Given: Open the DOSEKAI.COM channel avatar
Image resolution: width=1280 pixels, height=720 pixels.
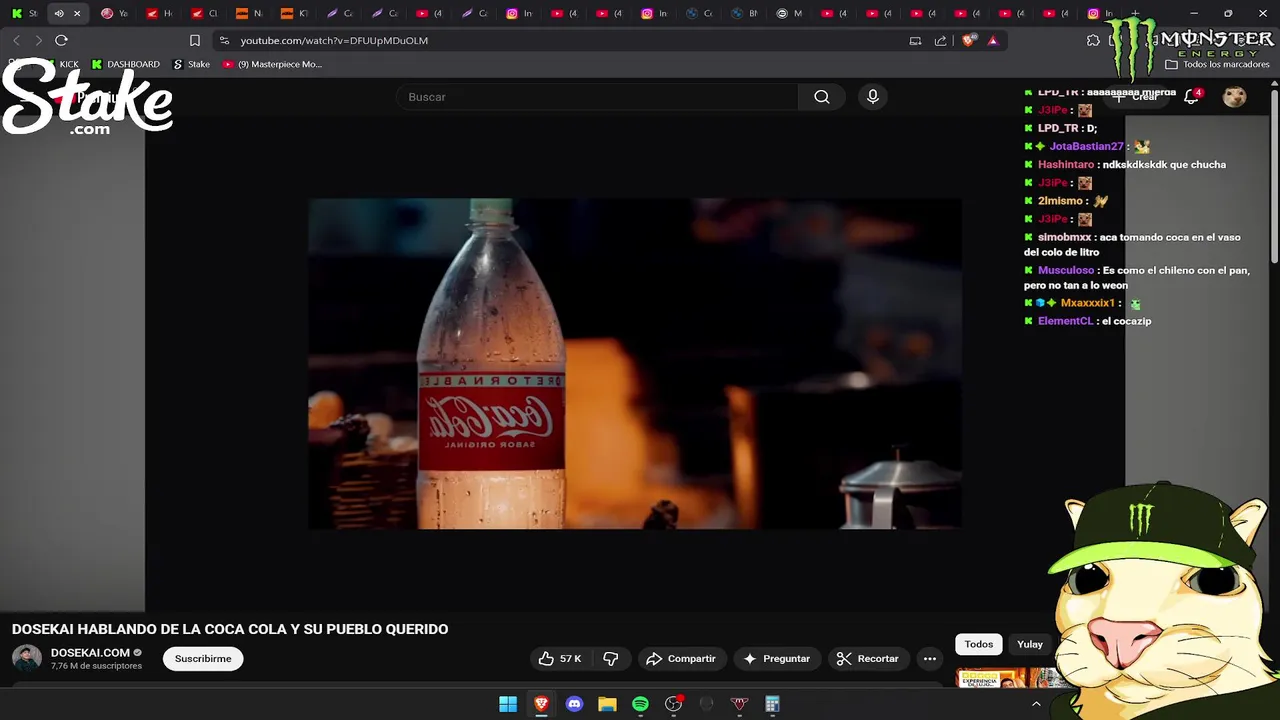Looking at the screenshot, I should click(27, 658).
